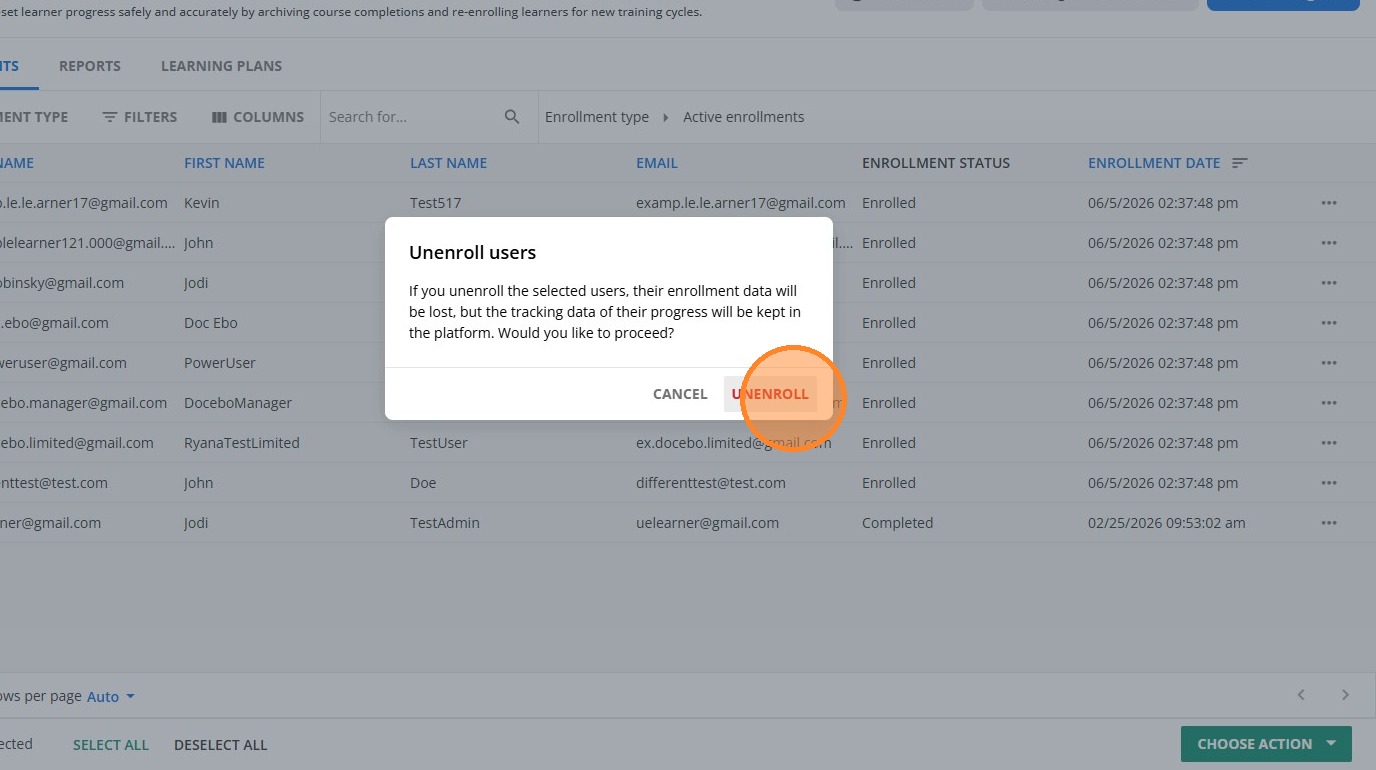This screenshot has width=1376, height=770.
Task: Open the Rows per page Auto dropdown
Action: pyautogui.click(x=111, y=697)
